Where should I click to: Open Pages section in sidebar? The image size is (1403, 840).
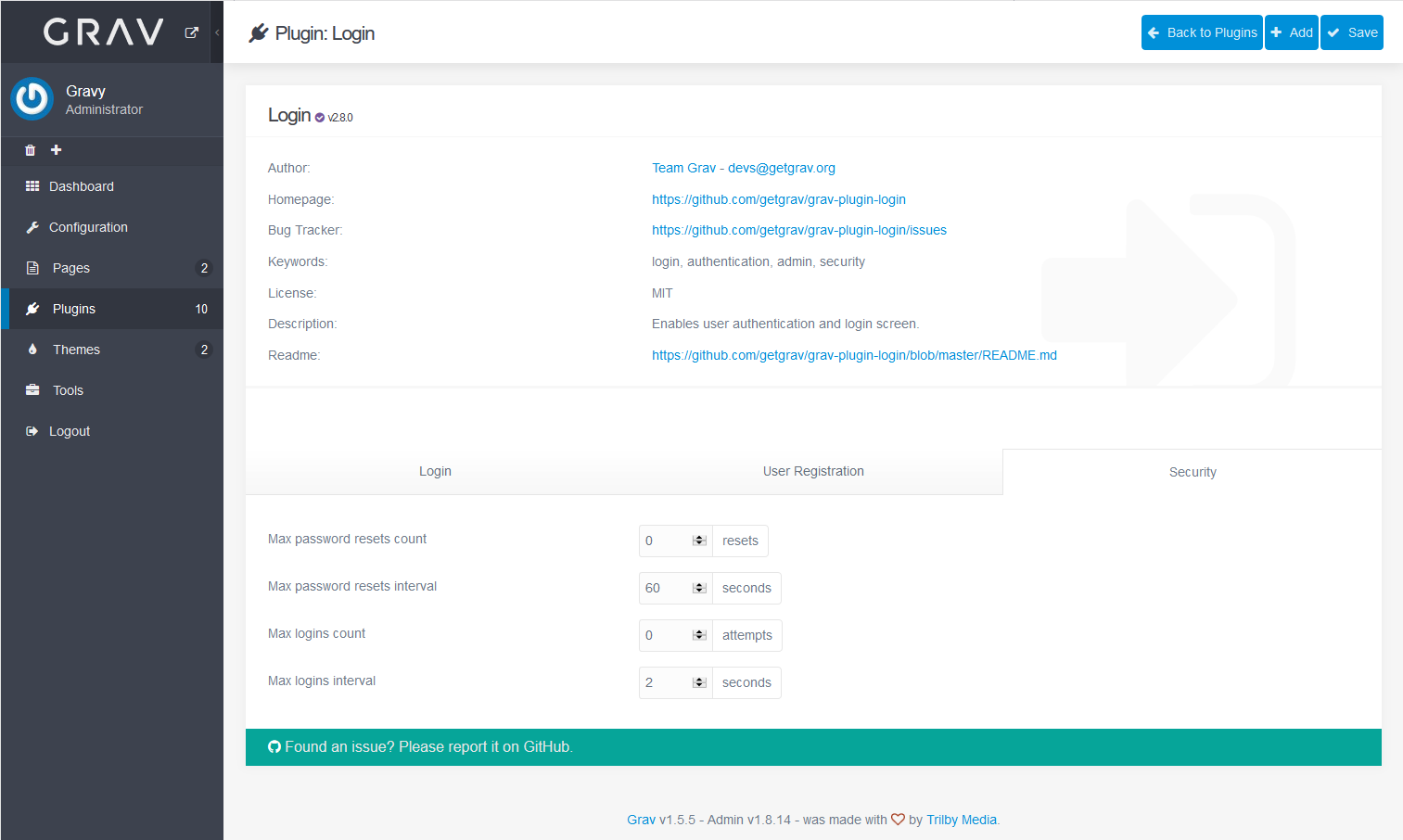click(71, 268)
